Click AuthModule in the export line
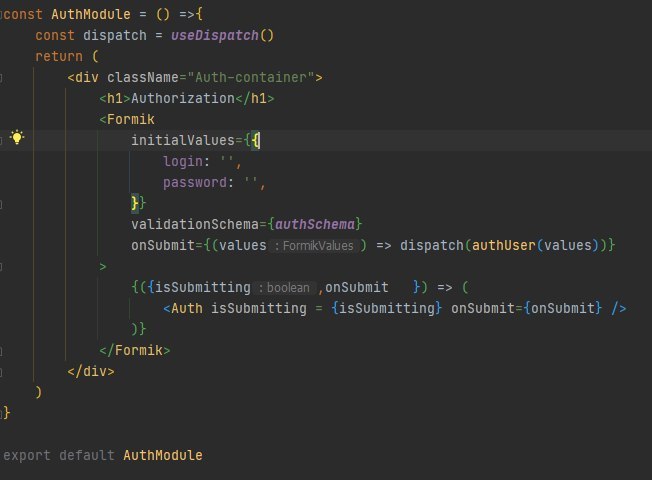Viewport: 652px width, 480px height. coord(163,455)
